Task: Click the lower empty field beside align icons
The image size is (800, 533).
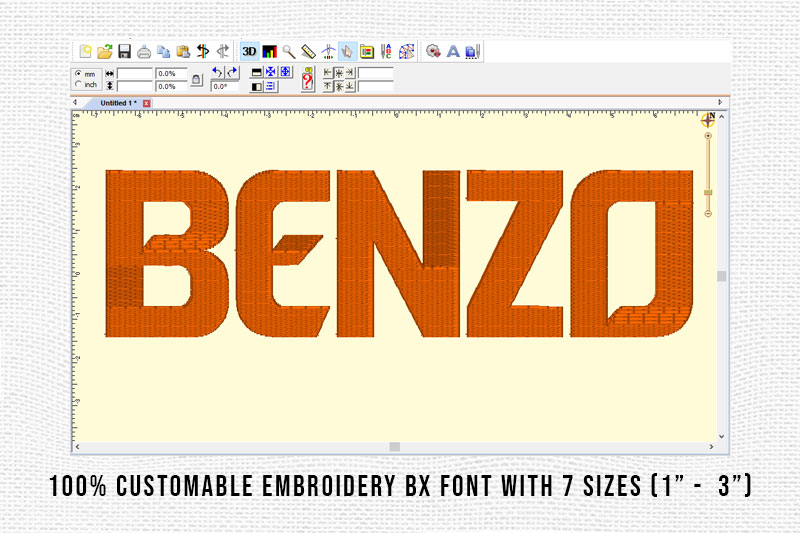Action: 376,86
